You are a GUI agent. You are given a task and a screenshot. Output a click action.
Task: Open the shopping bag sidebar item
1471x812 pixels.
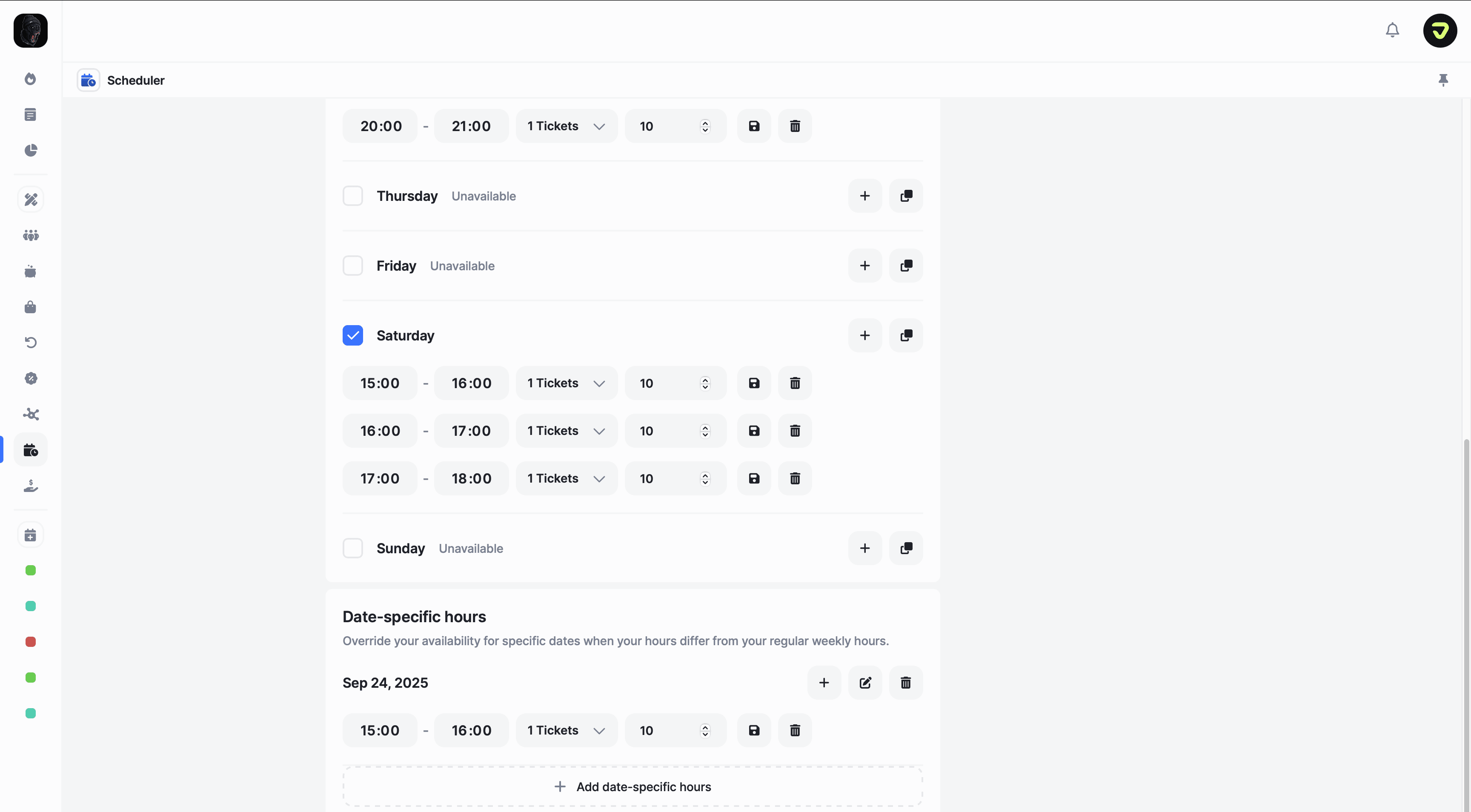(31, 307)
